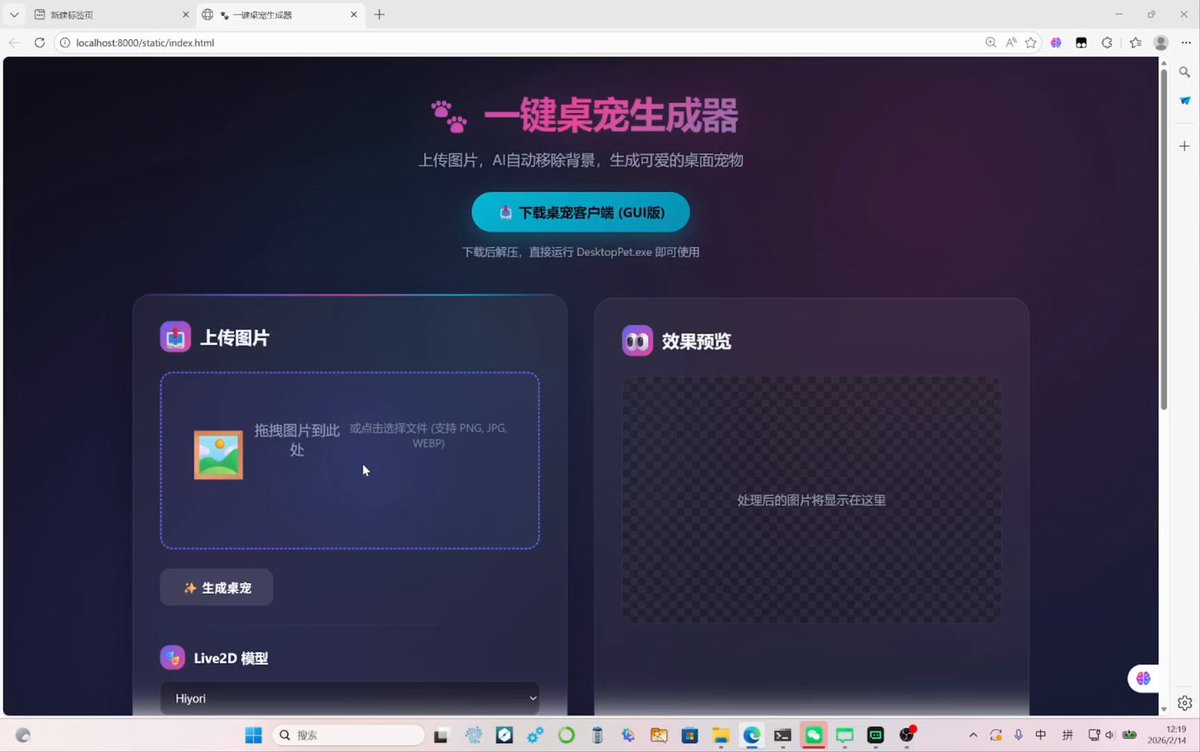Open the Microsoft Store taskbar icon
The height and width of the screenshot is (752, 1200).
[x=690, y=735]
